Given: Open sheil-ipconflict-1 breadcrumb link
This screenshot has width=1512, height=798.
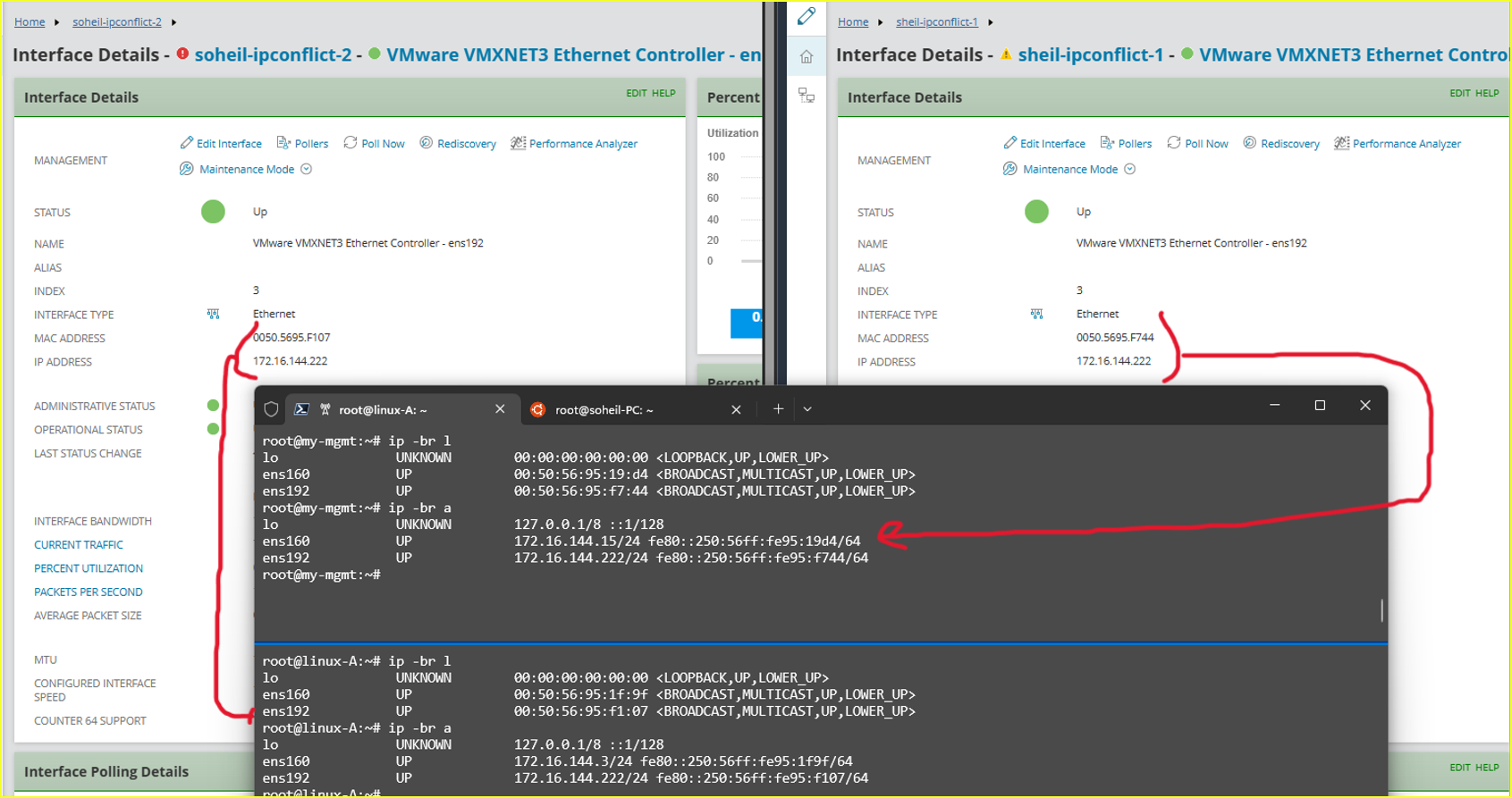Looking at the screenshot, I should pos(937,21).
